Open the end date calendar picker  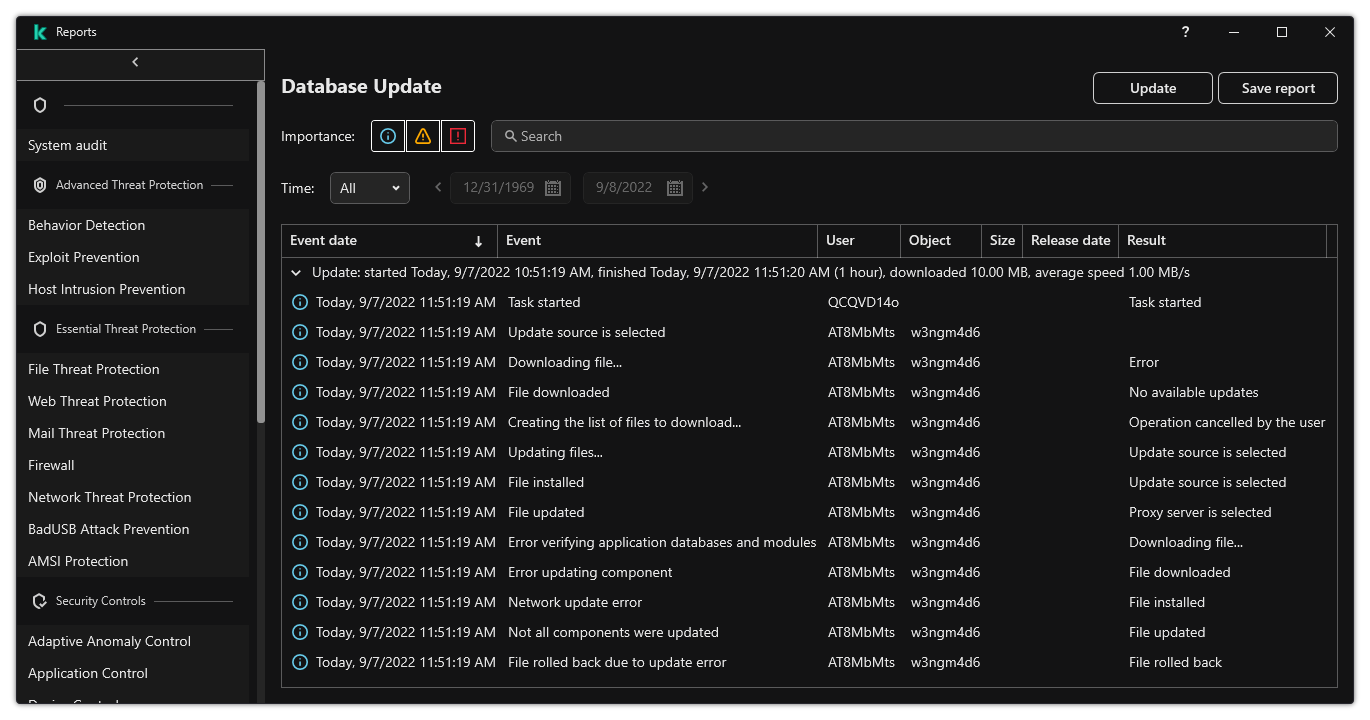pos(674,188)
